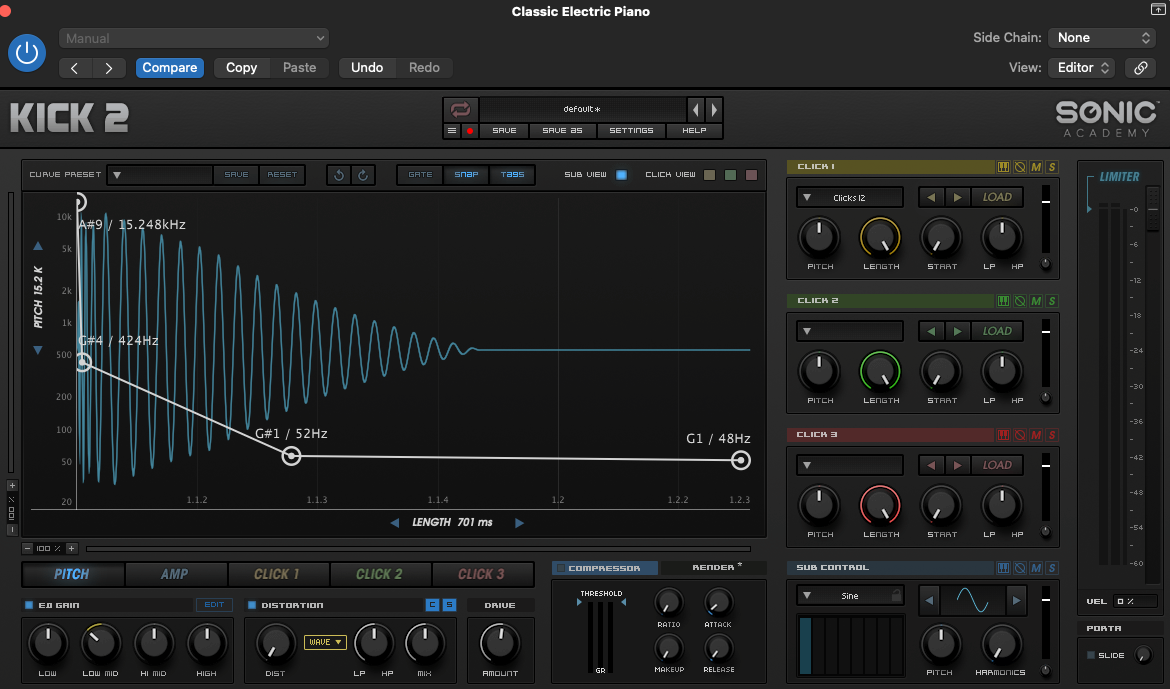This screenshot has width=1170, height=689.
Task: Click the bypass circle icon on Click 1
Action: pyautogui.click(x=1019, y=167)
